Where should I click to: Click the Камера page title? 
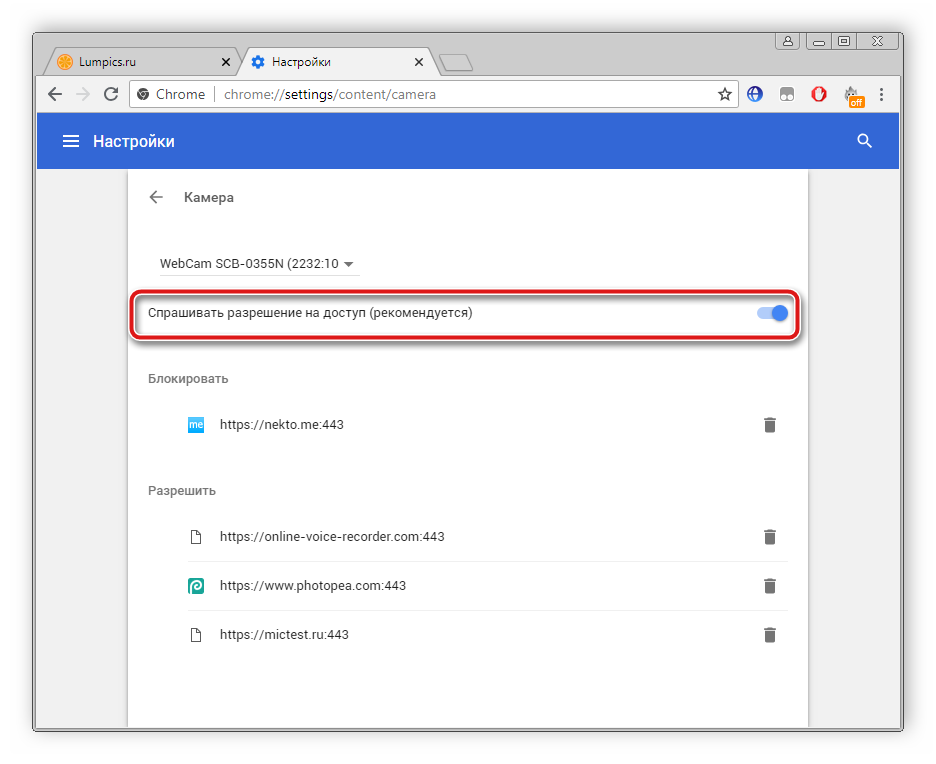[x=209, y=198]
